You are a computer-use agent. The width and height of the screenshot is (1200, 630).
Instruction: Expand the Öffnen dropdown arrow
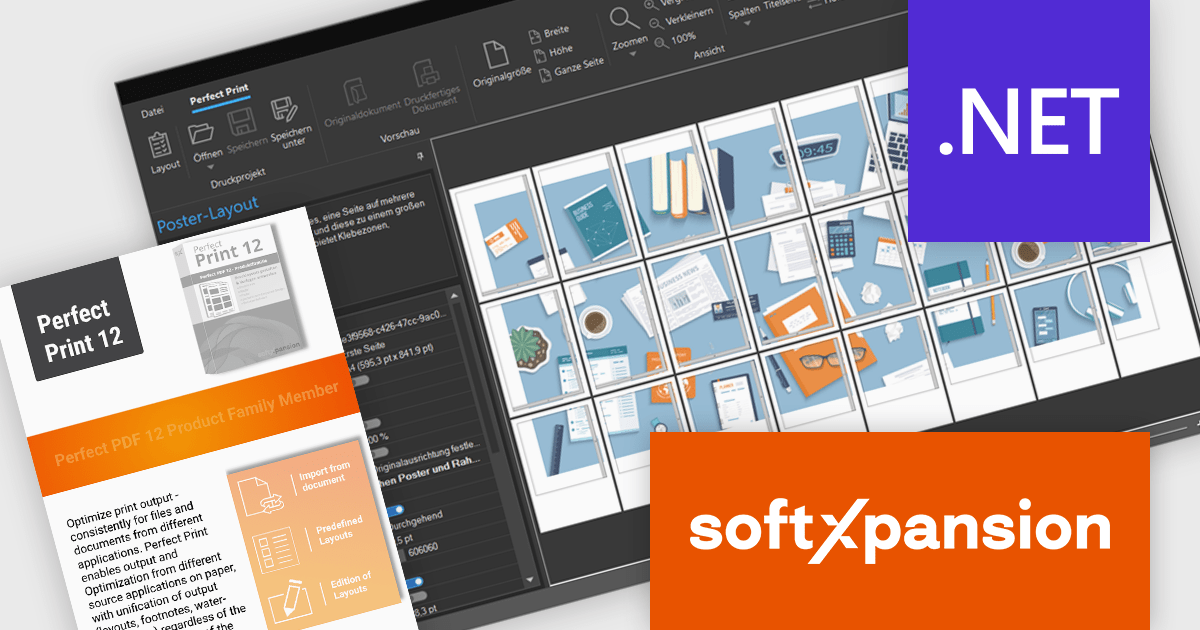click(211, 165)
